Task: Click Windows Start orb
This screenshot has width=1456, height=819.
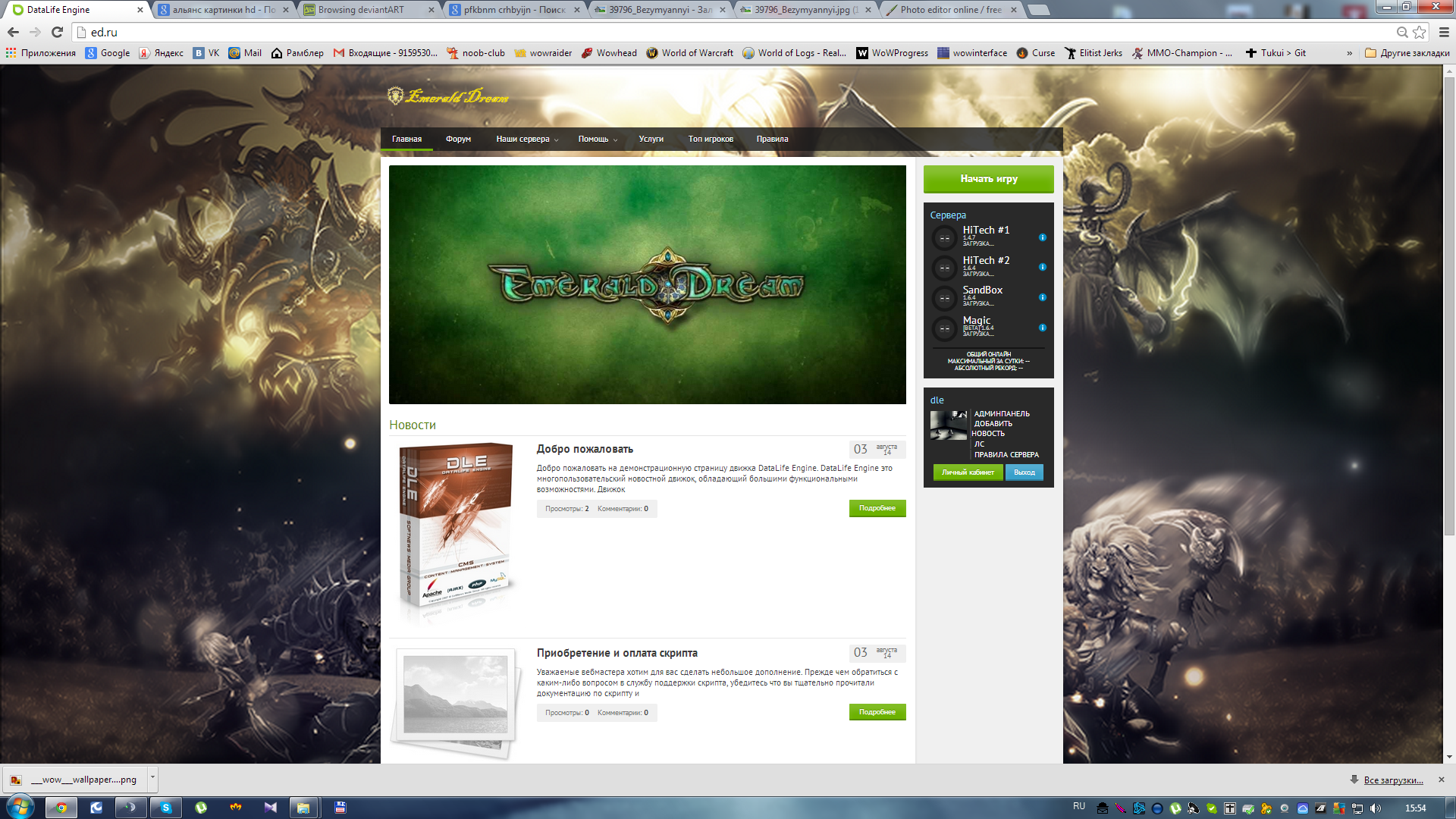Action: tap(20, 807)
